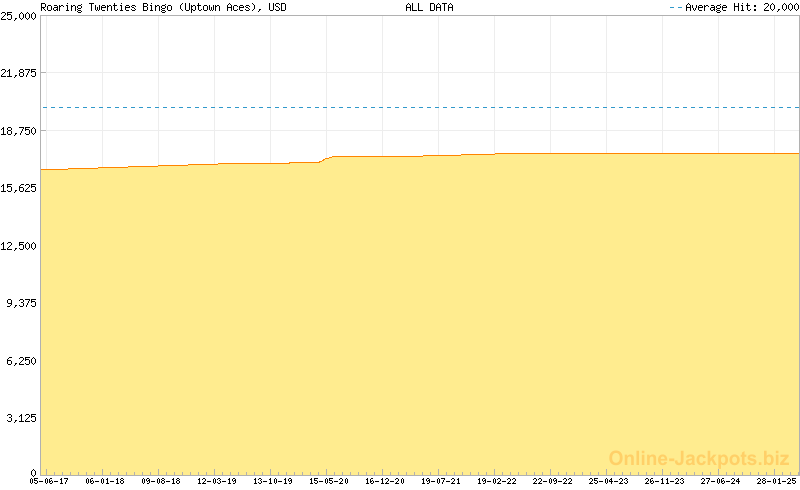Select the 28-01-25 date label
Screen dimensions: 800x490
(776, 481)
